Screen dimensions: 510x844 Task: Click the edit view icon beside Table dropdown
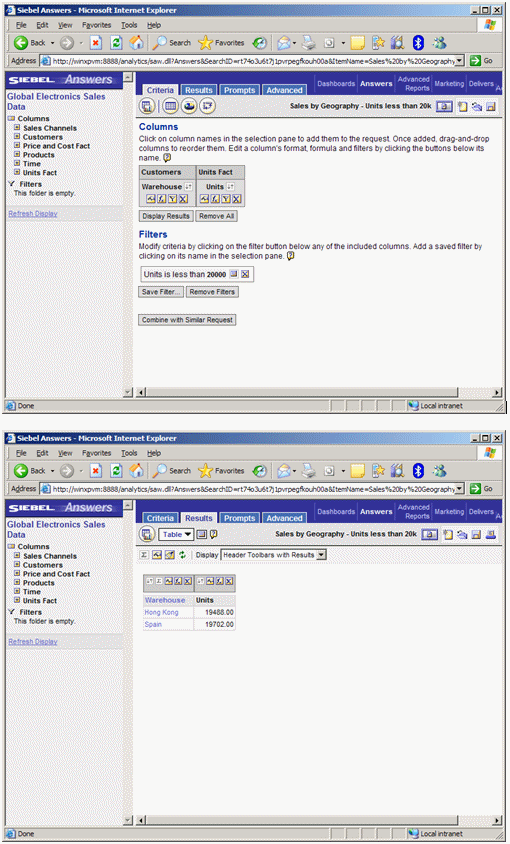[202, 534]
